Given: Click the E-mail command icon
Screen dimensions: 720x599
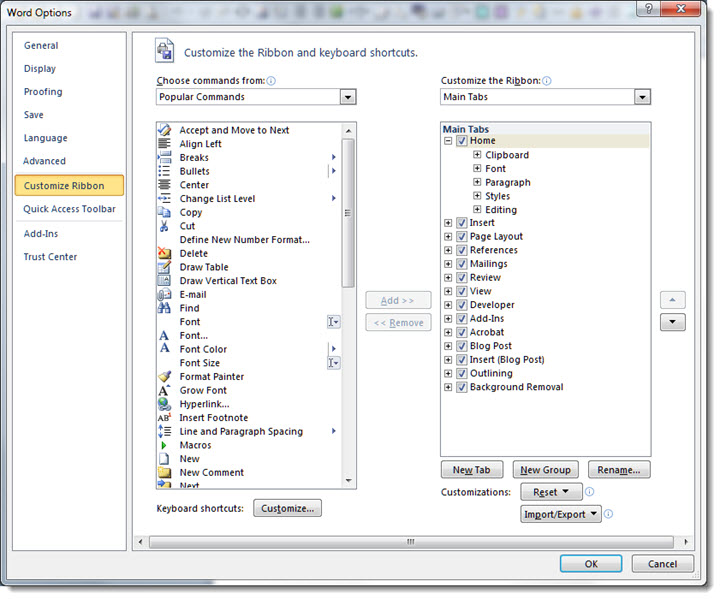Looking at the screenshot, I should (164, 294).
